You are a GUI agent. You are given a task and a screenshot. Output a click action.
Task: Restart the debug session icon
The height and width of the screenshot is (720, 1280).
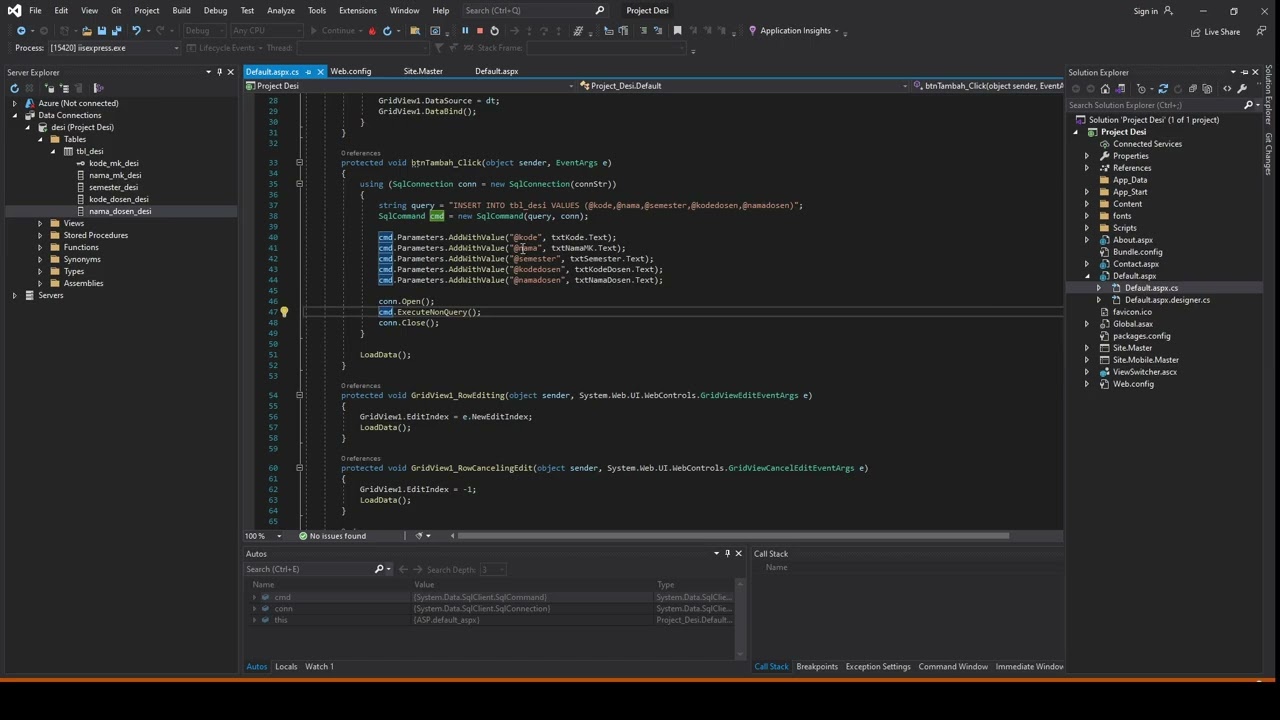494,31
